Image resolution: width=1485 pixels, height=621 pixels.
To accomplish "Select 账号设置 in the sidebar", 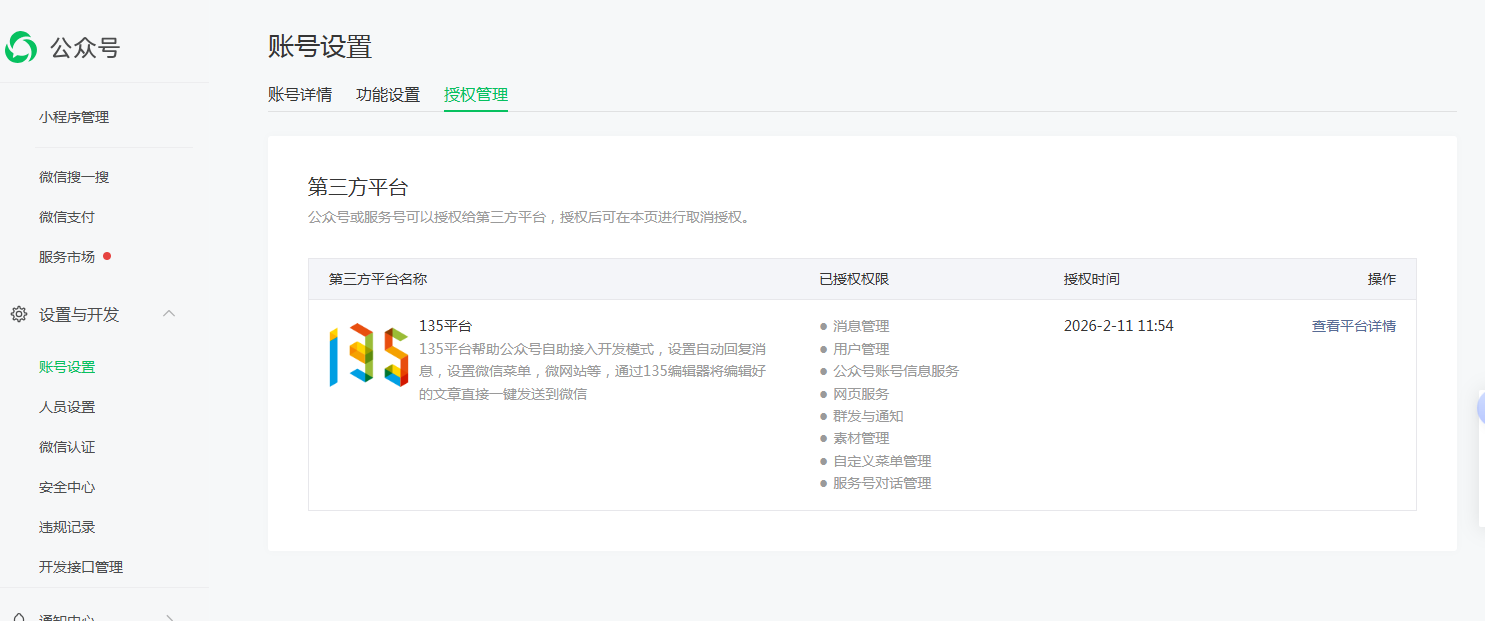I will pyautogui.click(x=67, y=367).
